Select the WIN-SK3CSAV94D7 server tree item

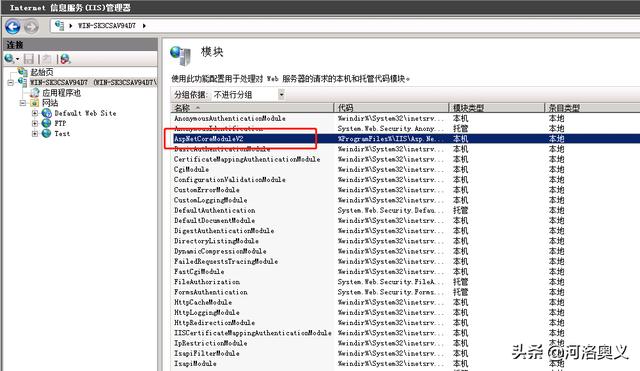(93, 82)
